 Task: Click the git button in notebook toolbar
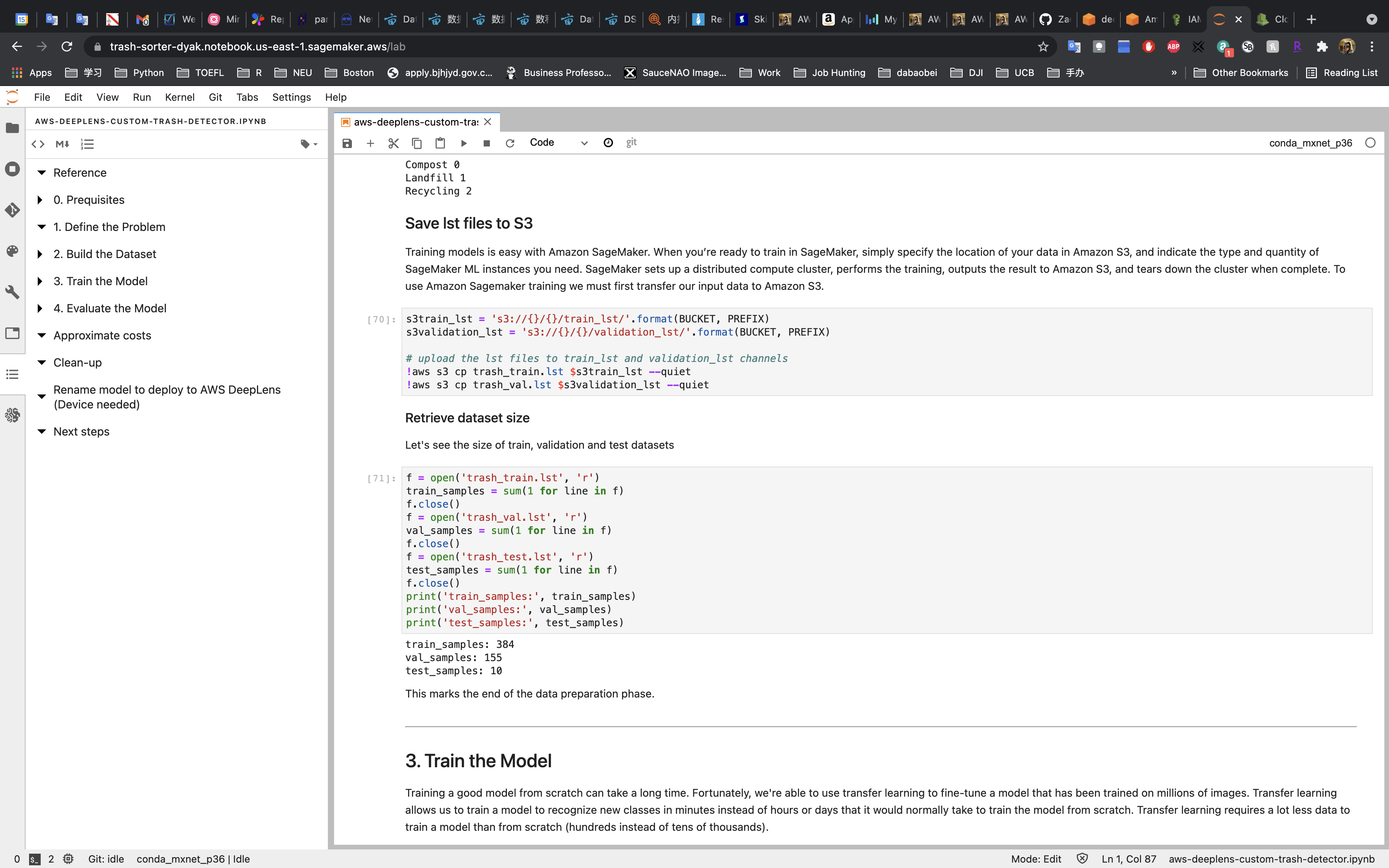[631, 142]
